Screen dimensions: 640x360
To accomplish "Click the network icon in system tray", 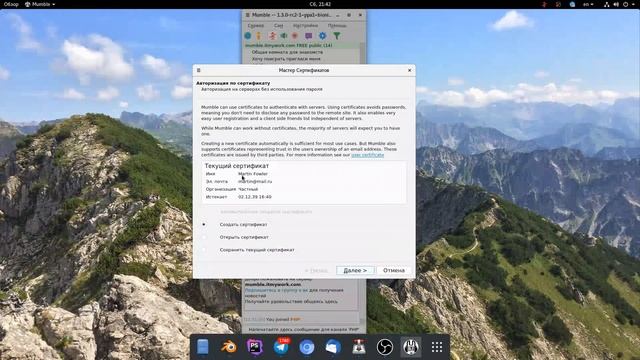I will click(607, 4).
